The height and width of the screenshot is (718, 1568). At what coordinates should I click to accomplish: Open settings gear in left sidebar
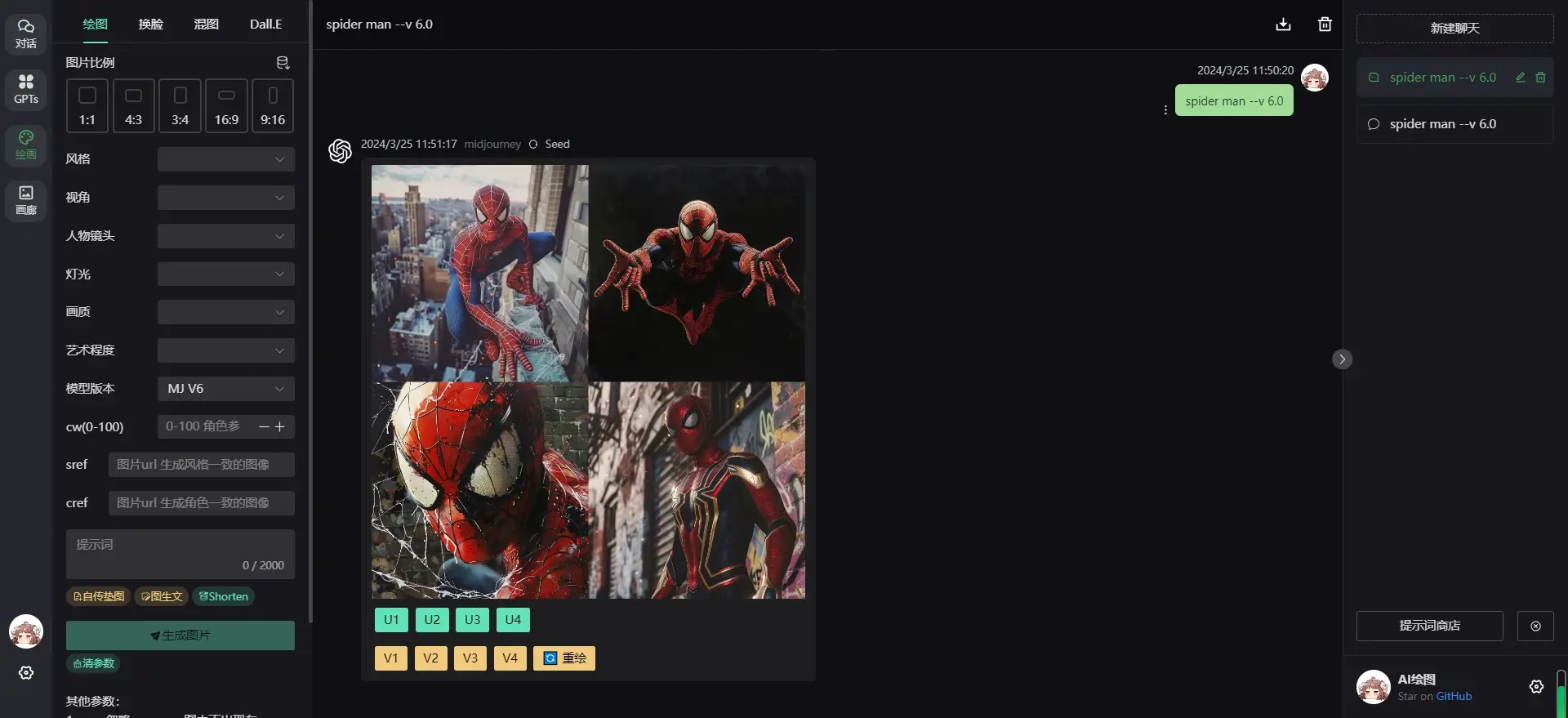(x=26, y=672)
